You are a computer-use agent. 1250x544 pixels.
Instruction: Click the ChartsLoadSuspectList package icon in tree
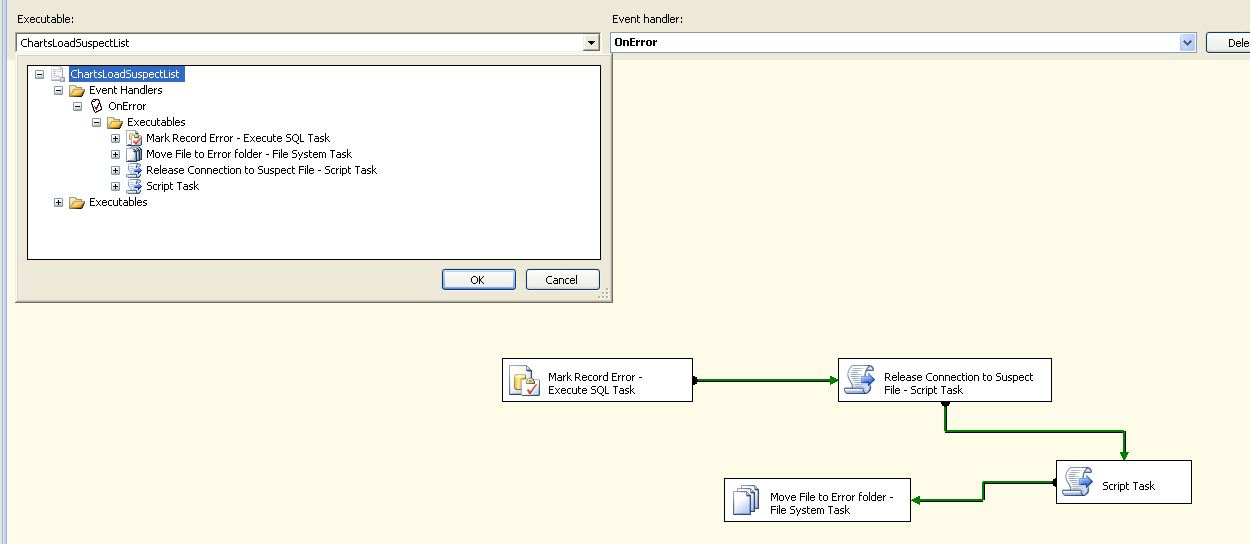[x=58, y=74]
